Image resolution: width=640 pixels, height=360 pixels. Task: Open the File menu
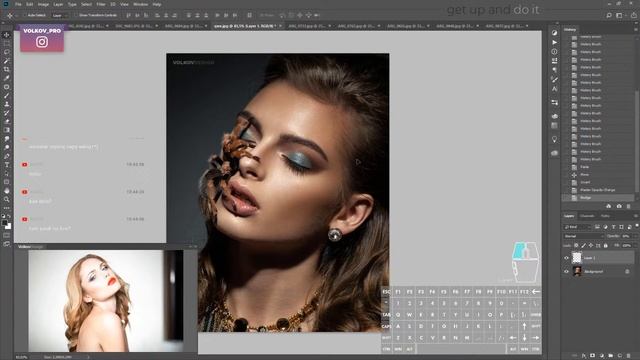click(18, 4)
